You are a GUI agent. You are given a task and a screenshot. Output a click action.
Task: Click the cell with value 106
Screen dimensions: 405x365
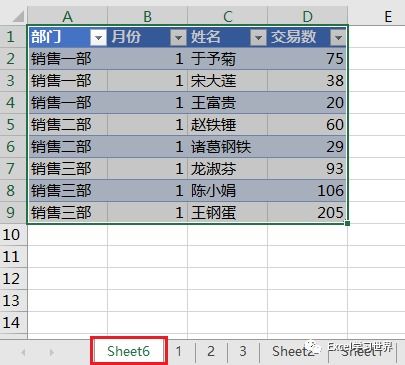click(307, 191)
